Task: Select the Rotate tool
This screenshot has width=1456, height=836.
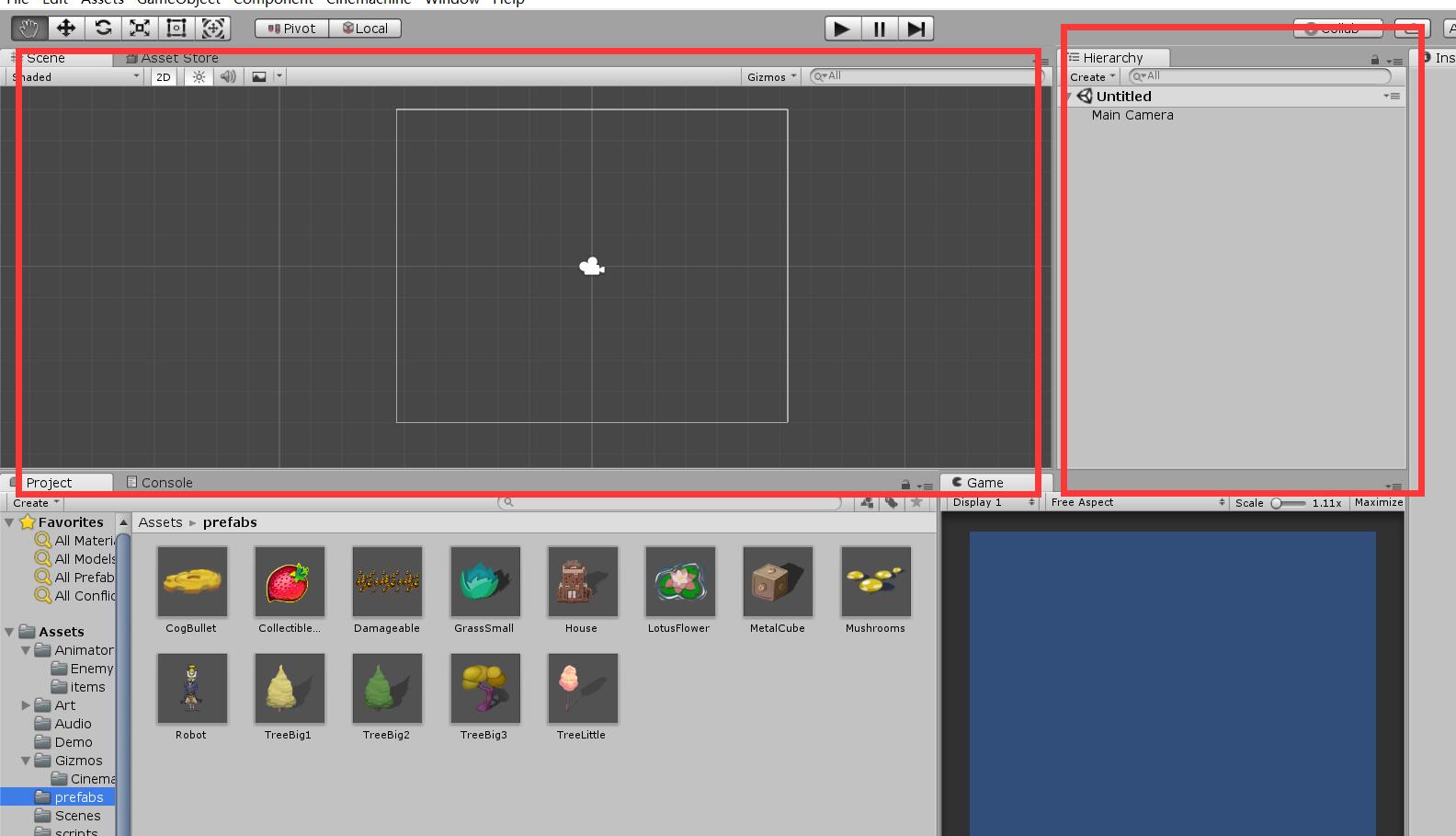Action: (x=103, y=29)
